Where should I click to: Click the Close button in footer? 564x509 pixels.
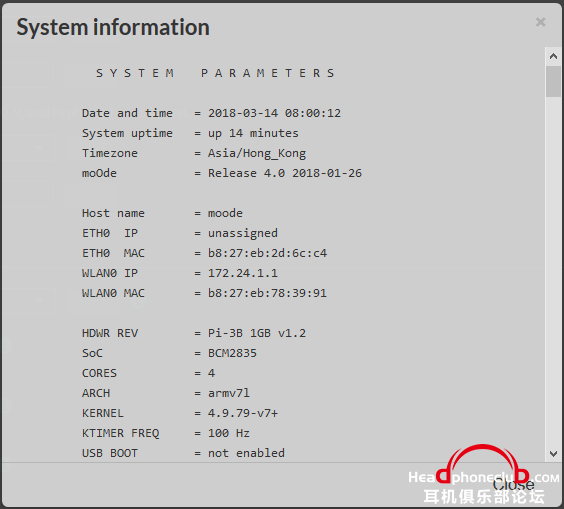(x=513, y=484)
